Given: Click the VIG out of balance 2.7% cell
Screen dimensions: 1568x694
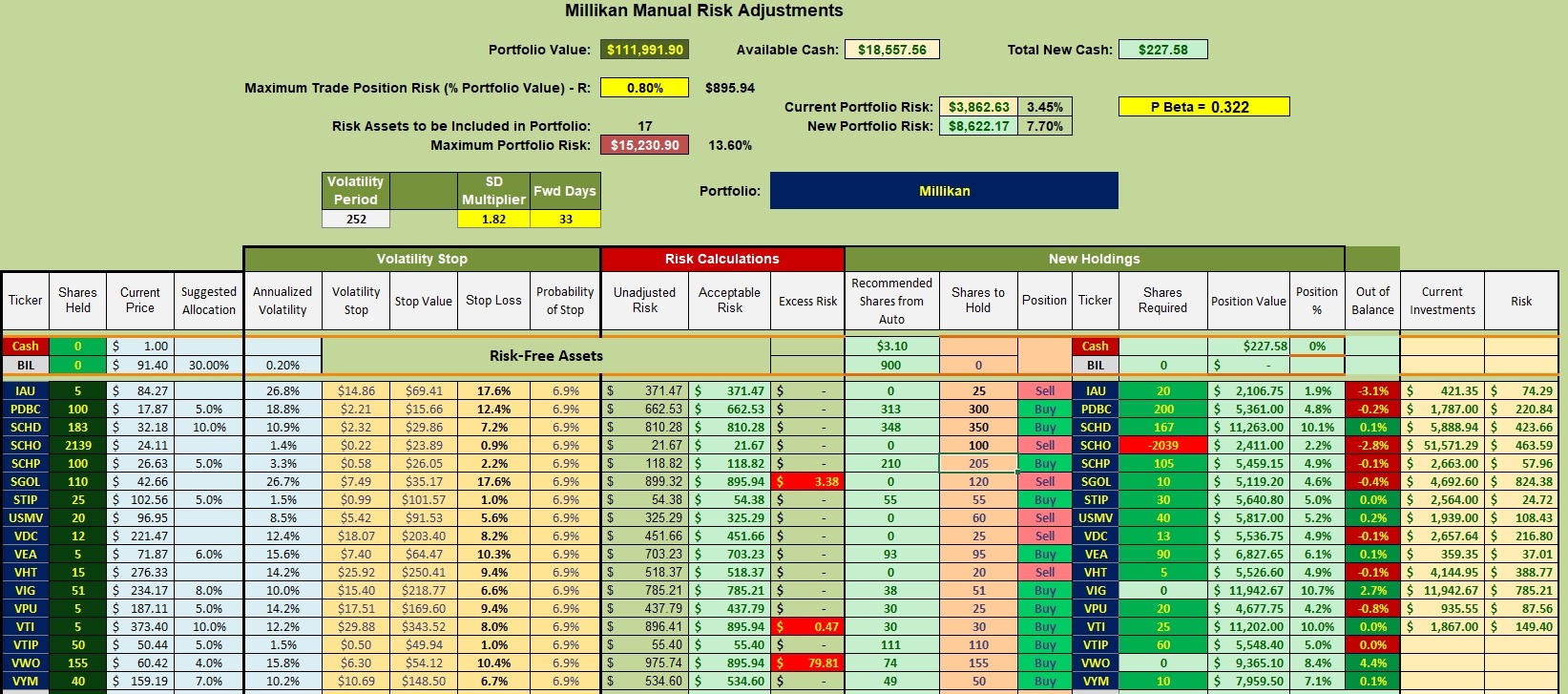Looking at the screenshot, I should pyautogui.click(x=1372, y=590).
